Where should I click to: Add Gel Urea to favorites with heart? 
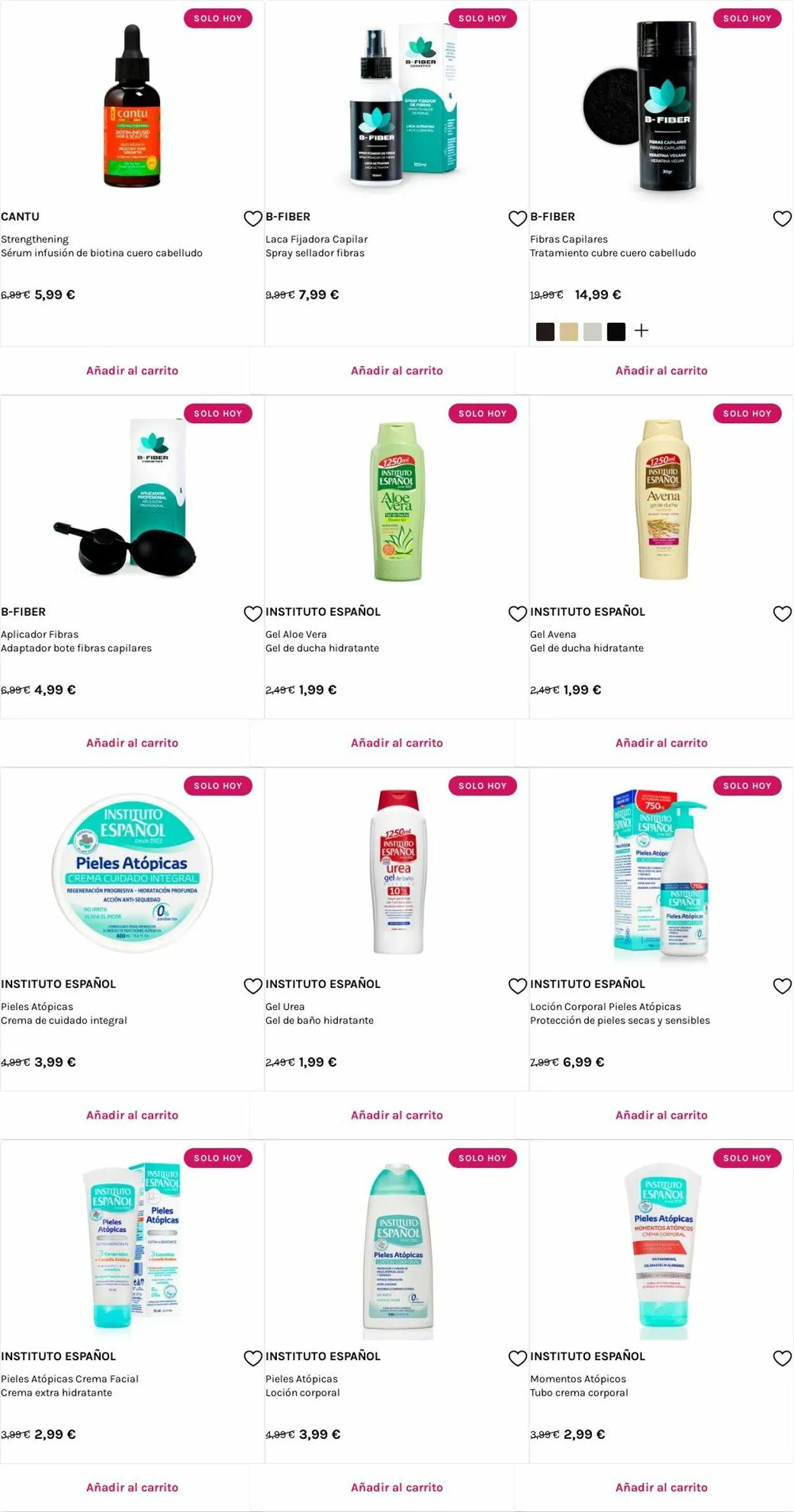(518, 986)
